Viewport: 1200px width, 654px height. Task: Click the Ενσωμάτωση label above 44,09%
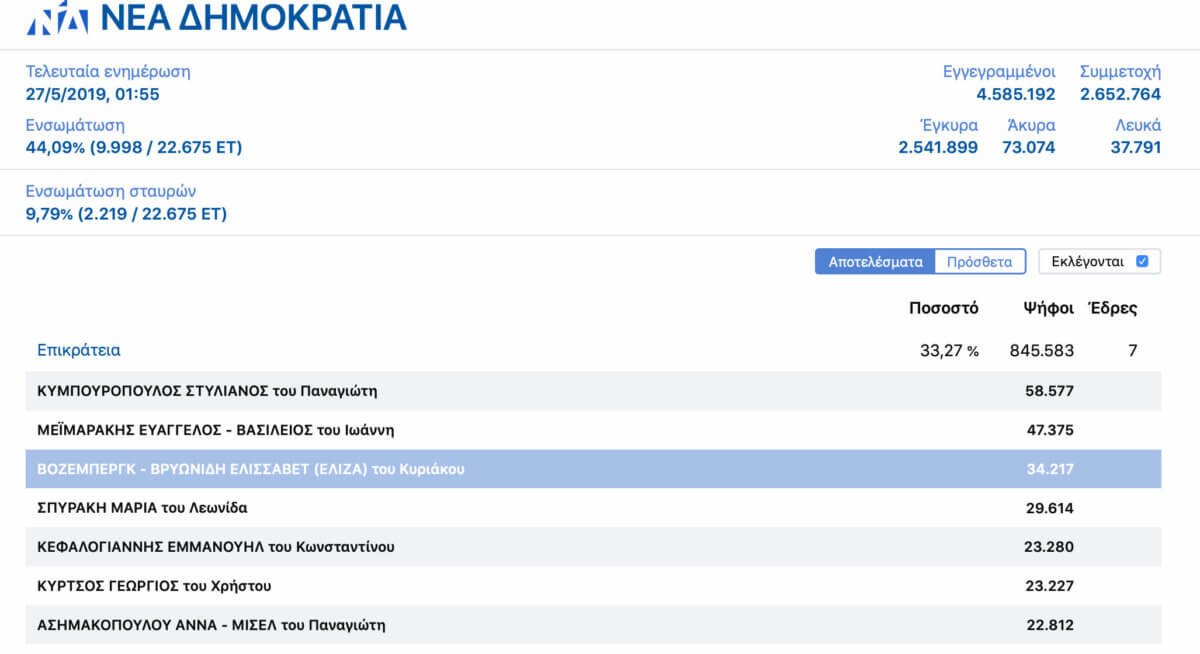coord(75,125)
